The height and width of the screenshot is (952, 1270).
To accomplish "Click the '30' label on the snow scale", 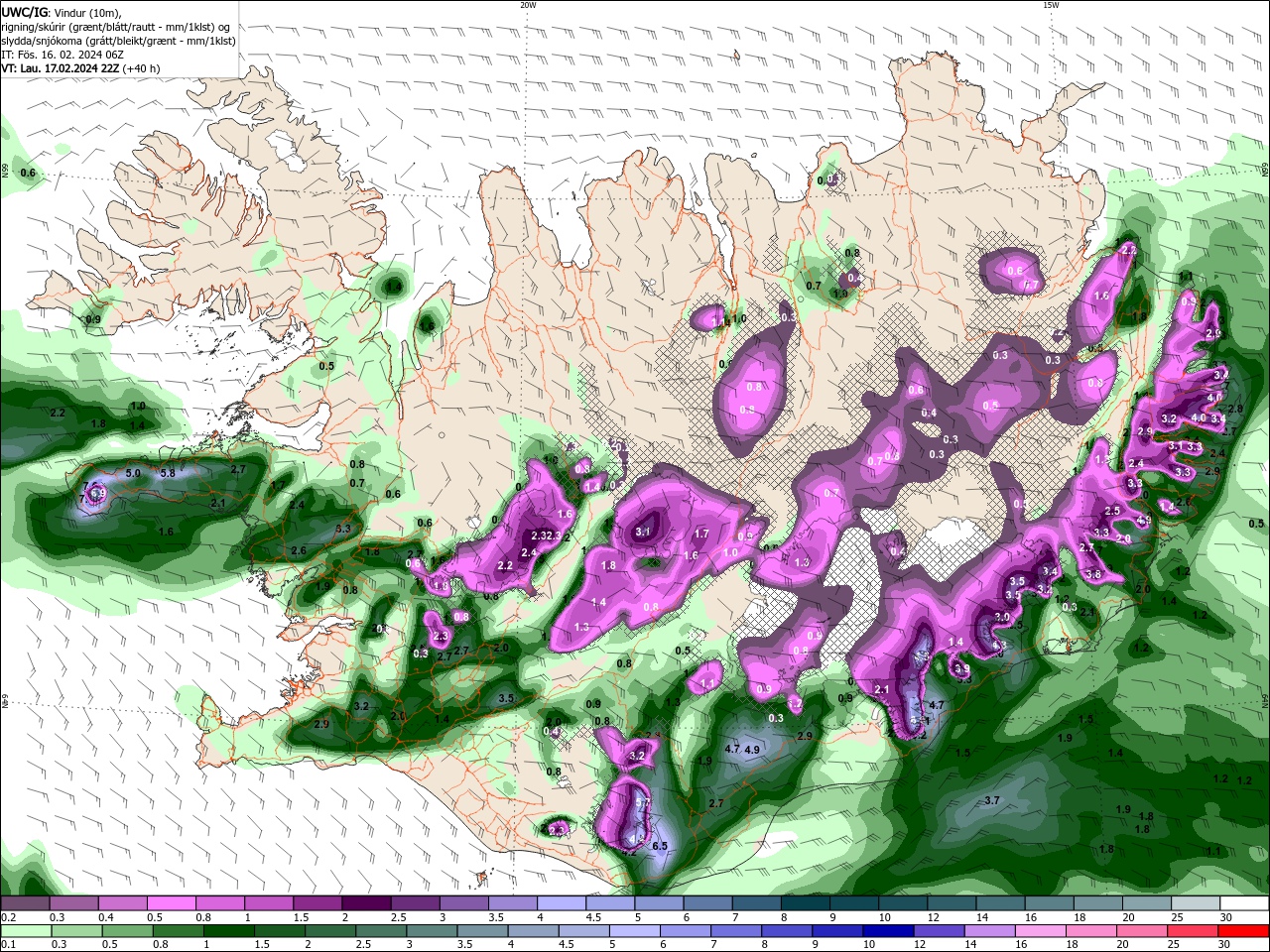I will (1226, 917).
